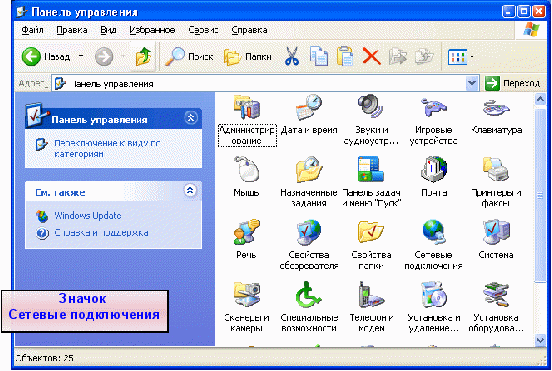Screen dimensions: 552x371
Task: Click the vertical scrollbar thumb
Action: [x=540, y=195]
